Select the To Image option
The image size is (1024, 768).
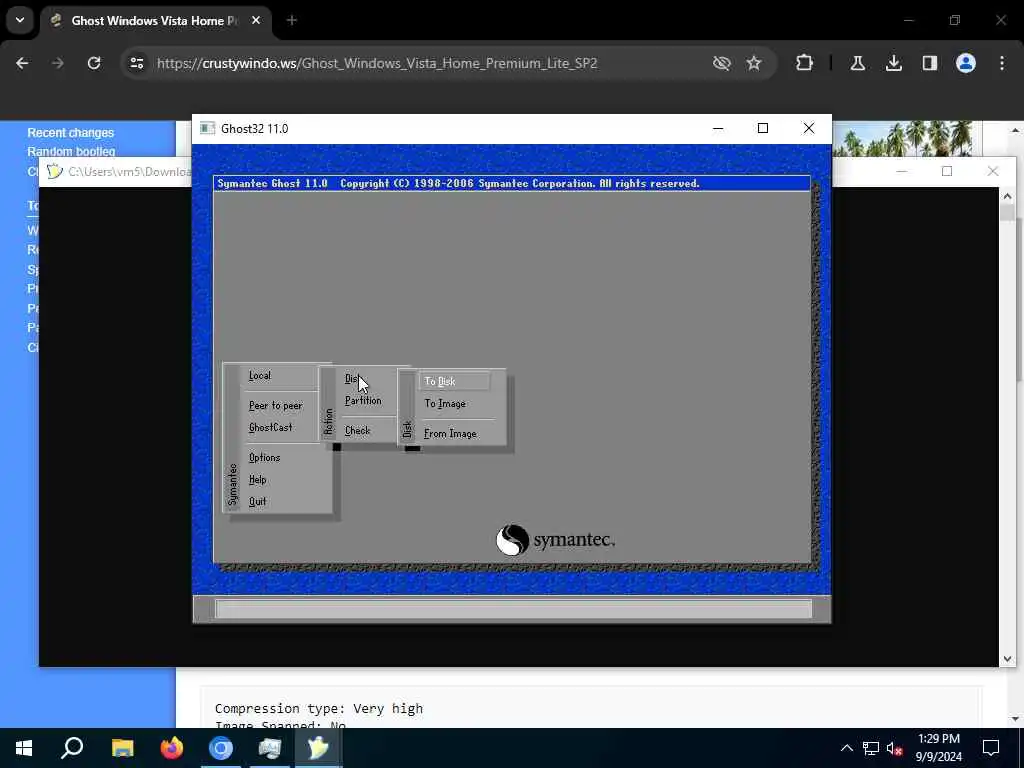click(x=445, y=404)
